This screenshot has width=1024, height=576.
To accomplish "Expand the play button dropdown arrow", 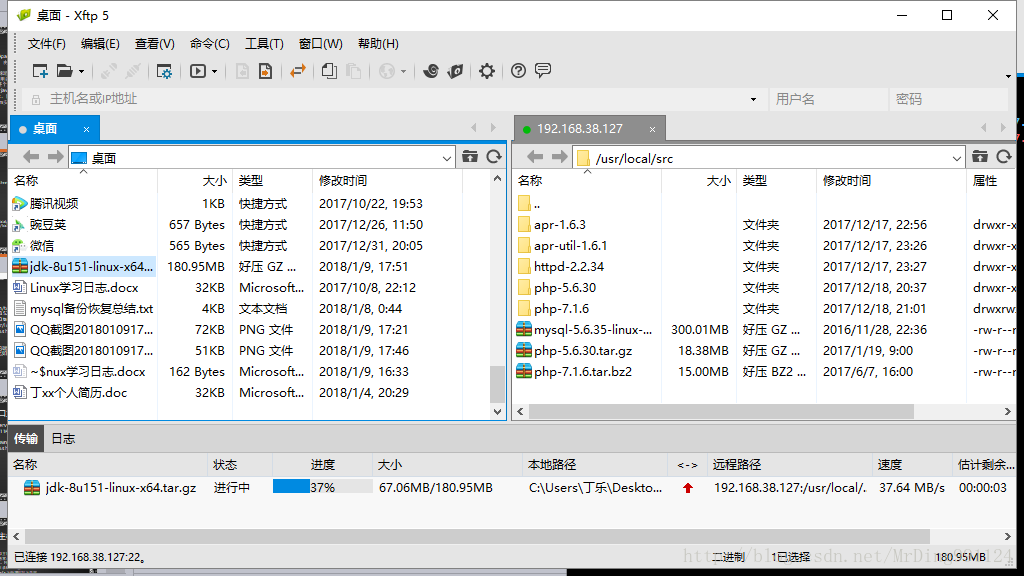I will click(214, 71).
